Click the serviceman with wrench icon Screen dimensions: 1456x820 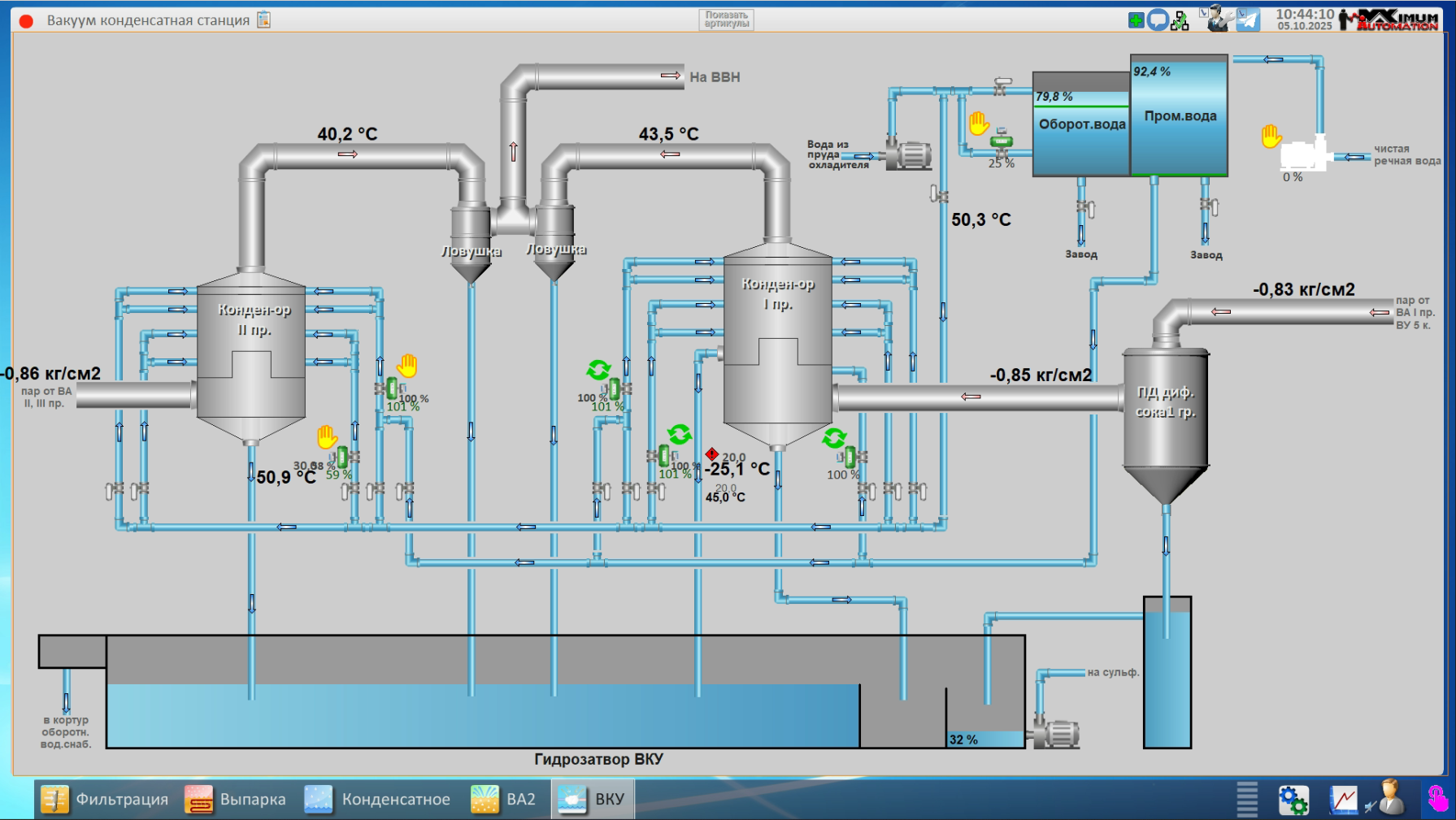pyautogui.click(x=1217, y=19)
